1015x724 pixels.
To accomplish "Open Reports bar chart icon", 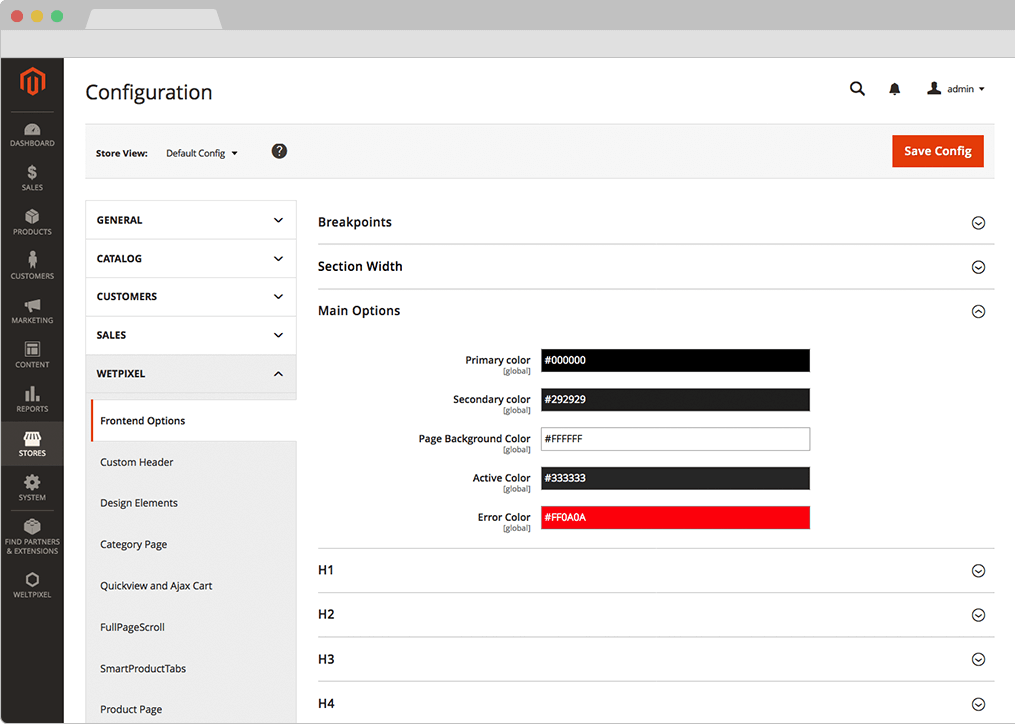I will click(32, 399).
